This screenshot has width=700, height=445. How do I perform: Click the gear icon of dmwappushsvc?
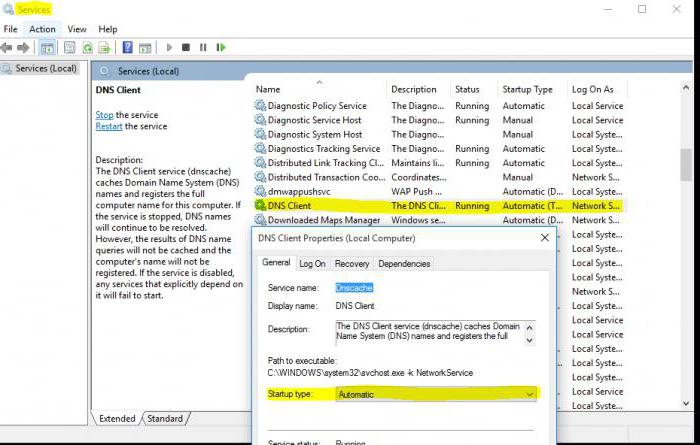260,191
